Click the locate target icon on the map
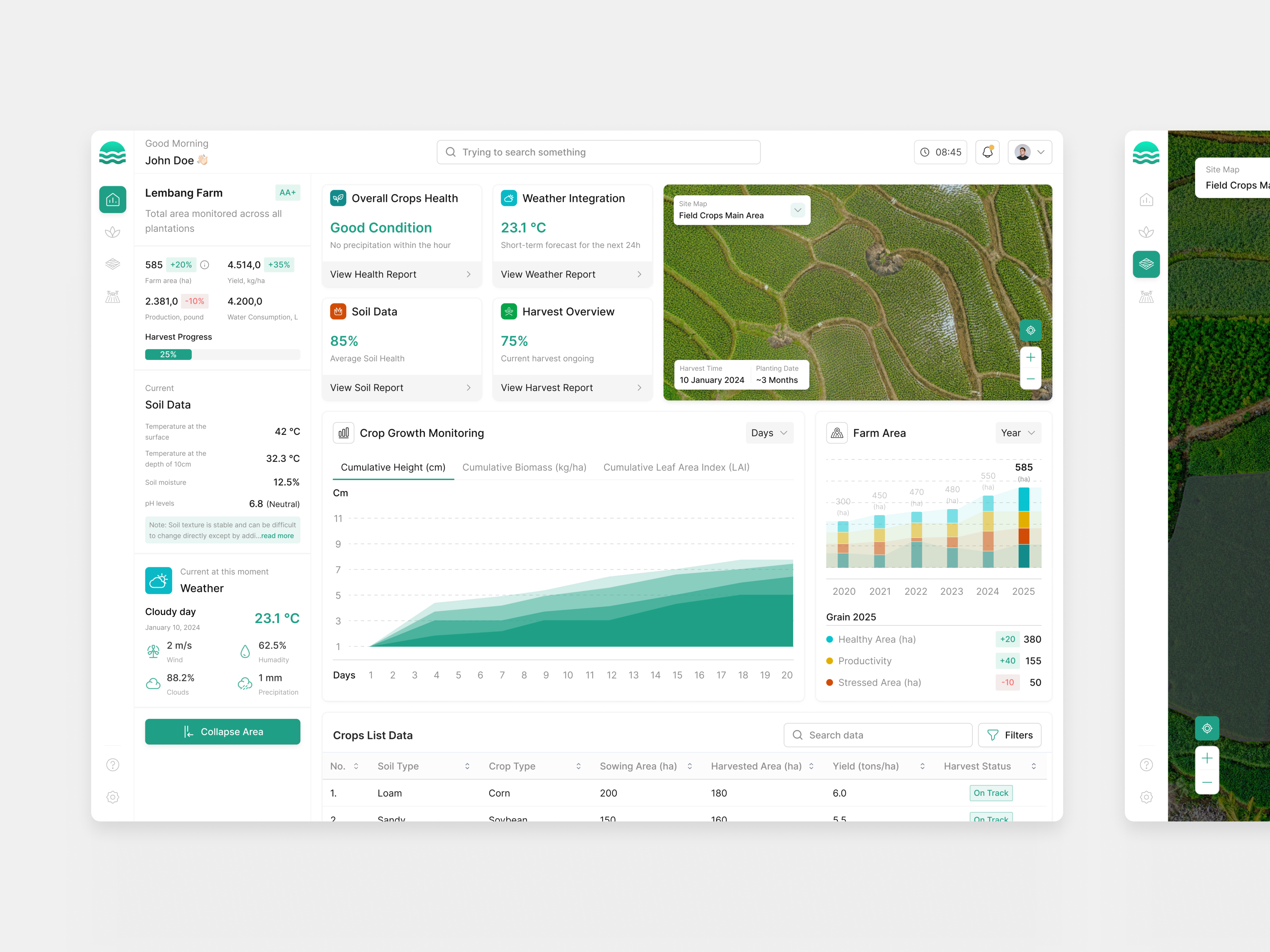This screenshot has width=1270, height=952. click(1031, 330)
